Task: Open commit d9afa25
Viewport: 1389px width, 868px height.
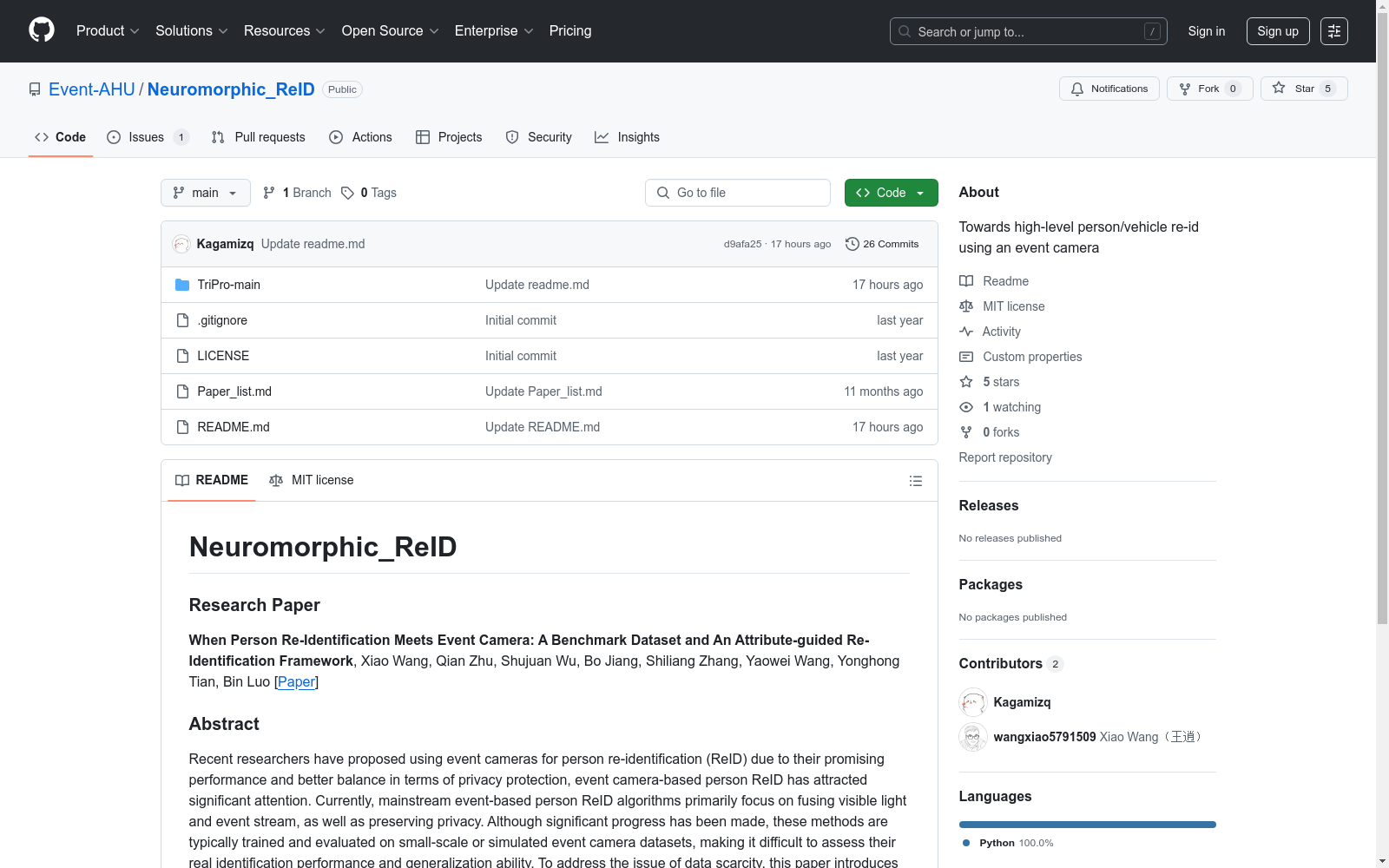Action: point(742,244)
